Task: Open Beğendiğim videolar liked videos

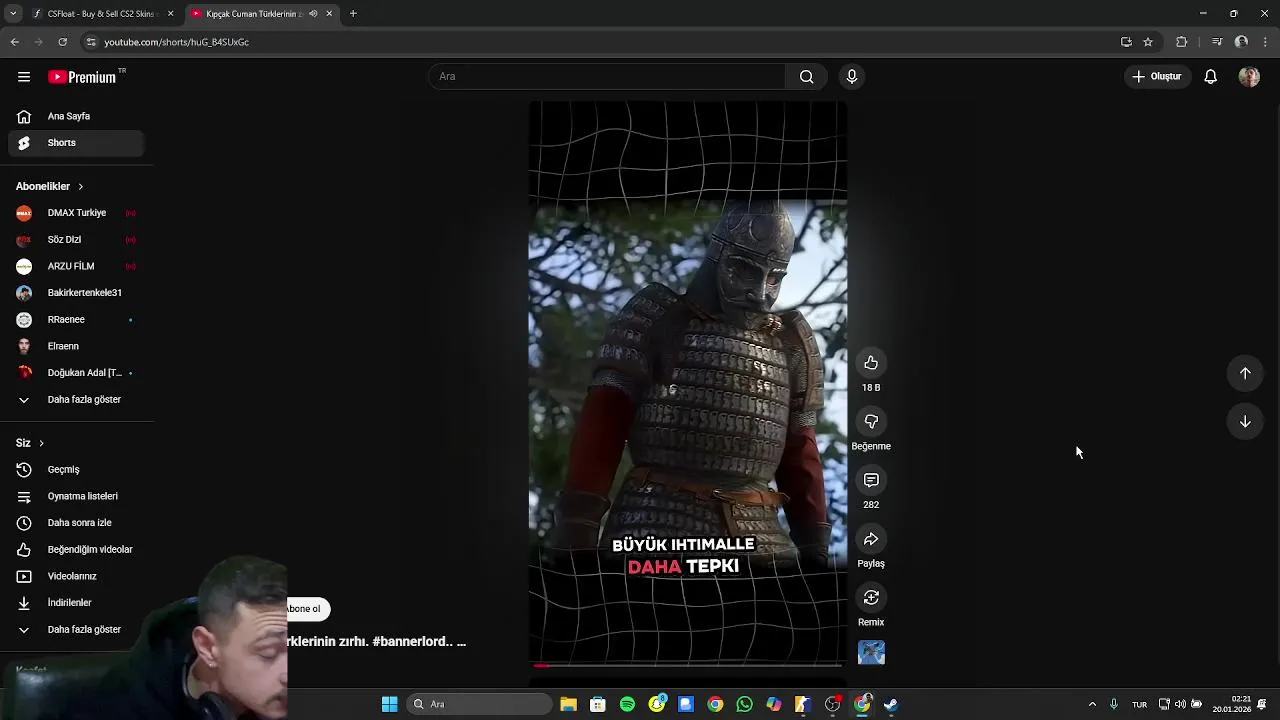Action: point(76,550)
